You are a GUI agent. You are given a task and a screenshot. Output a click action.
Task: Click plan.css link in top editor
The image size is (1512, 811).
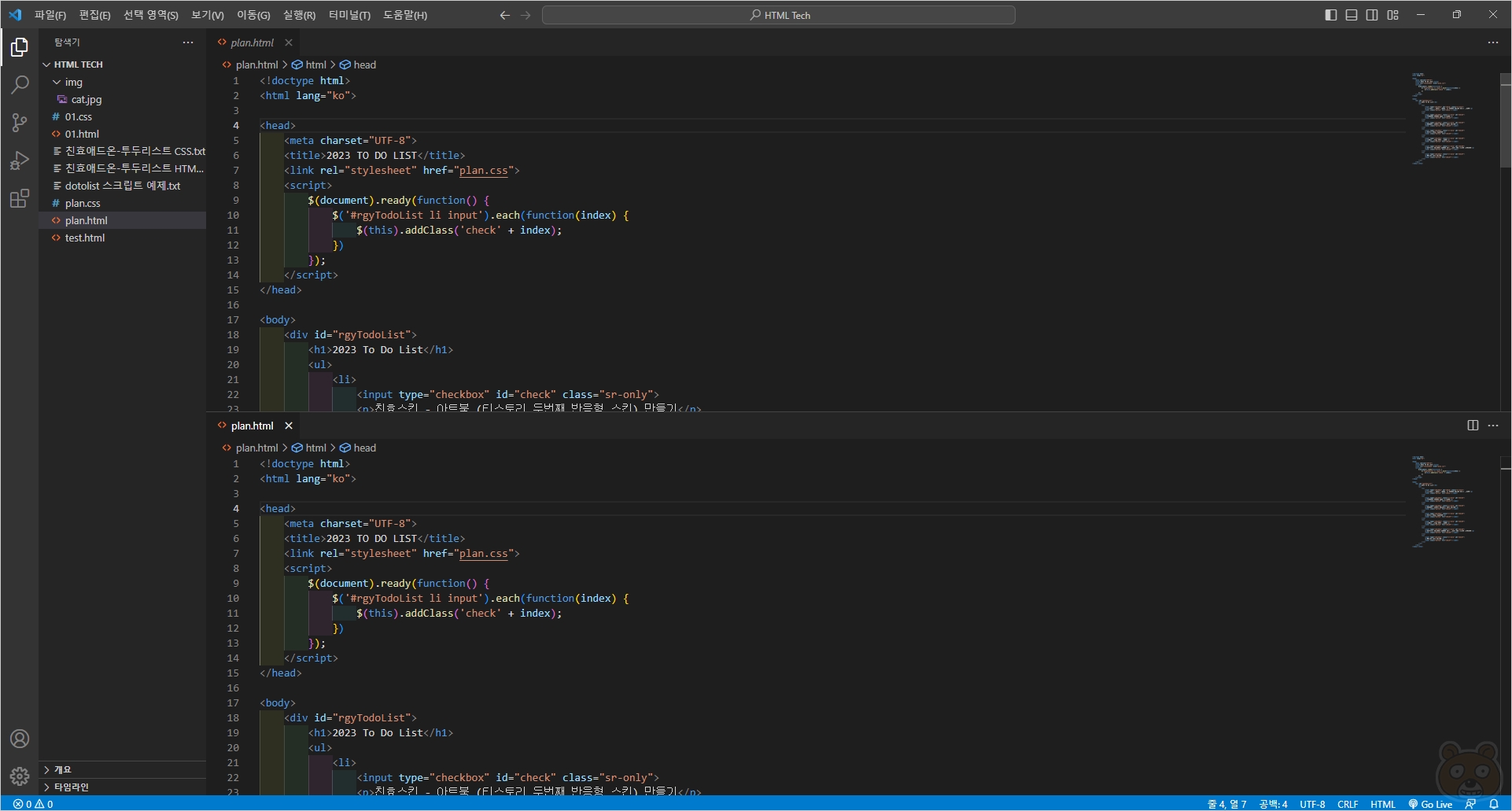click(x=484, y=170)
